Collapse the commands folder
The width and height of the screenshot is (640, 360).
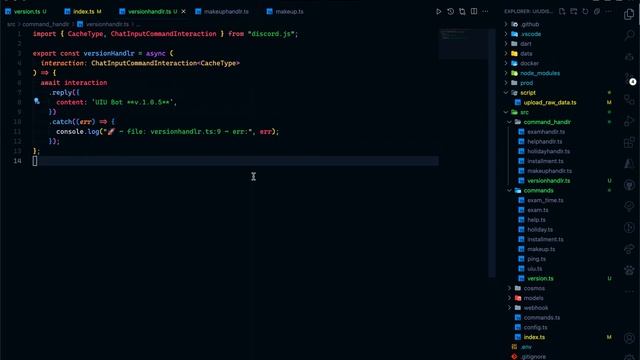538,191
